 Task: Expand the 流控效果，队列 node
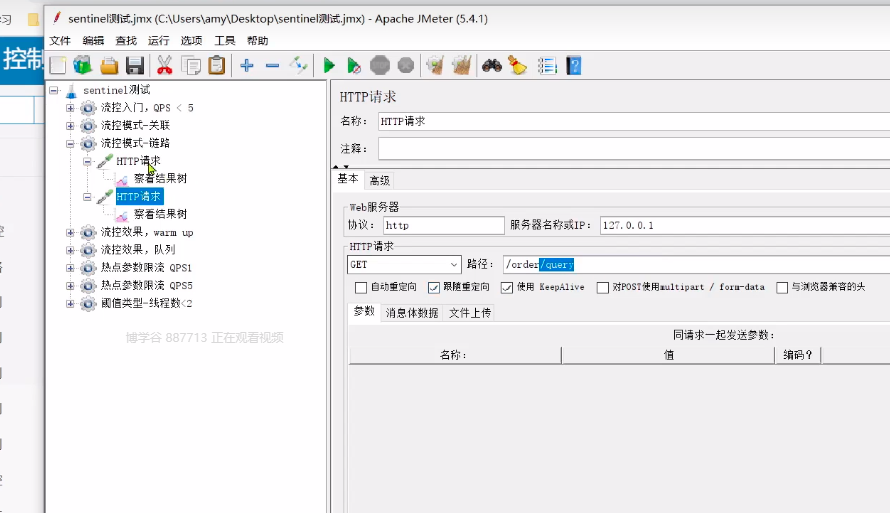click(70, 250)
